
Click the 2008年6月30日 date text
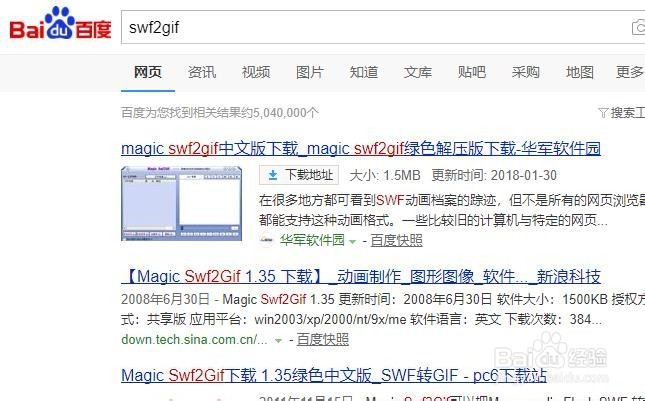165,299
